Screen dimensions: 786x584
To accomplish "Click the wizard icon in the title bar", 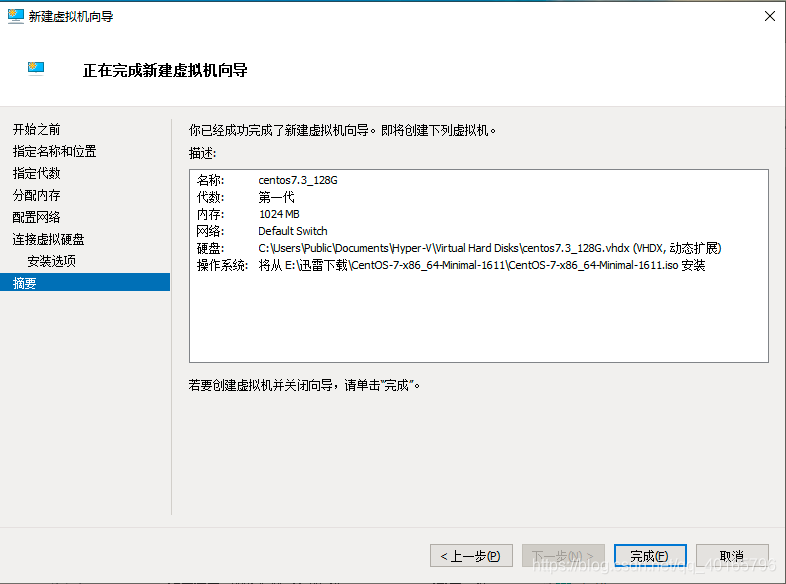I will pos(16,16).
